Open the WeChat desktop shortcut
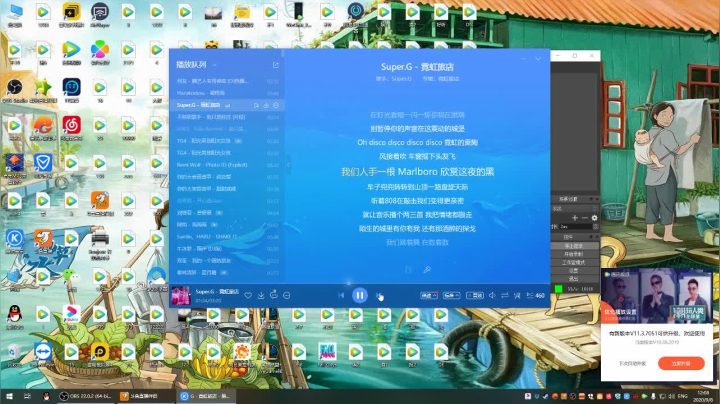Image resolution: width=720 pixels, height=404 pixels. pos(72,279)
